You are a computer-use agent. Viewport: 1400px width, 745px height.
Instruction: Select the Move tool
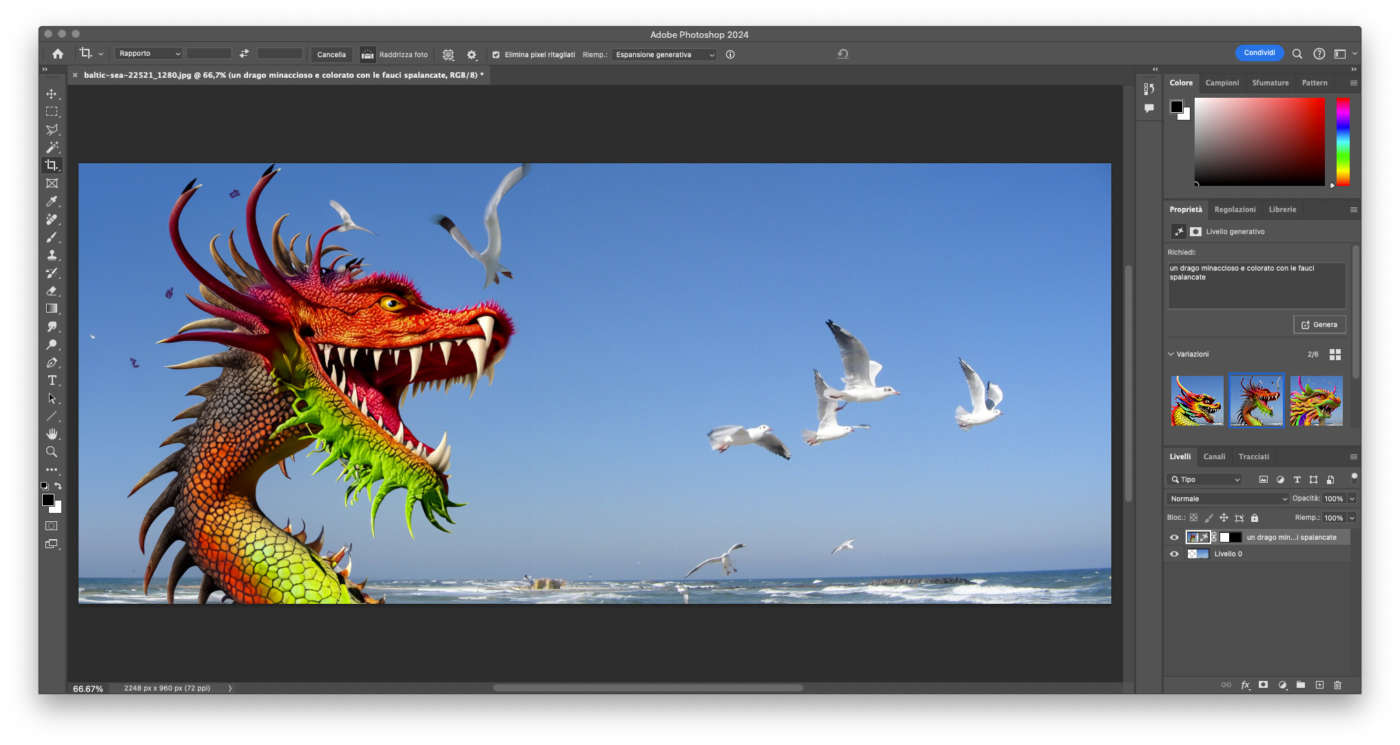click(52, 94)
